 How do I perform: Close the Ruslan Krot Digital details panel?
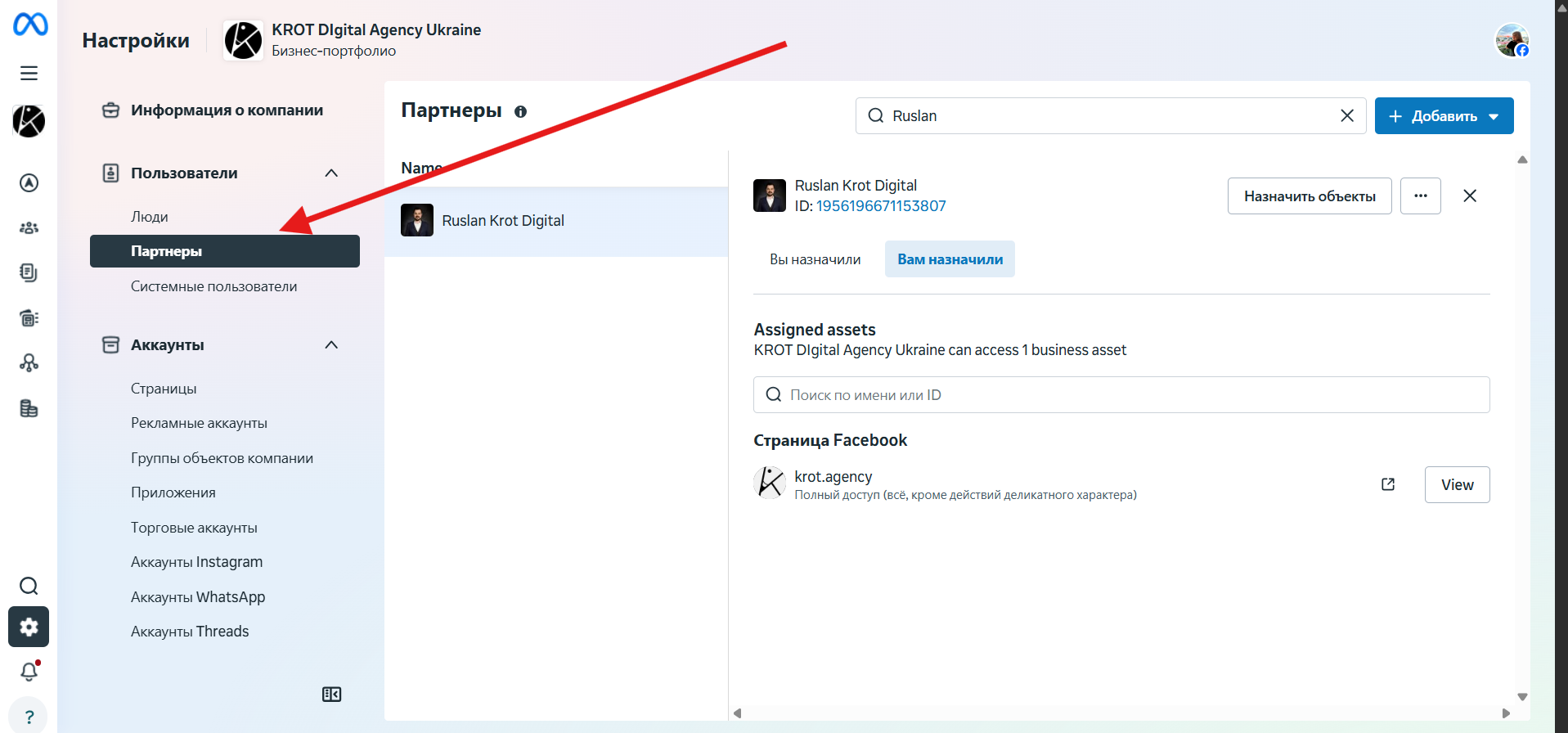tap(1470, 196)
